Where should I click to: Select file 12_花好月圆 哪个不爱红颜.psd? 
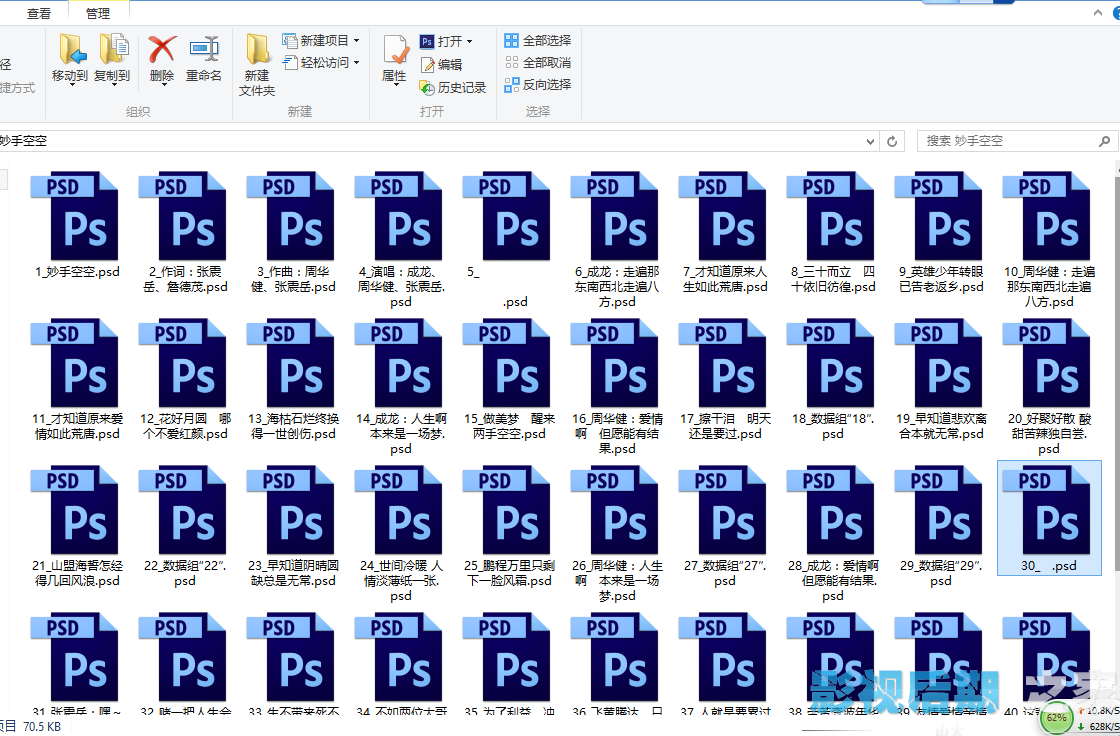pos(185,379)
